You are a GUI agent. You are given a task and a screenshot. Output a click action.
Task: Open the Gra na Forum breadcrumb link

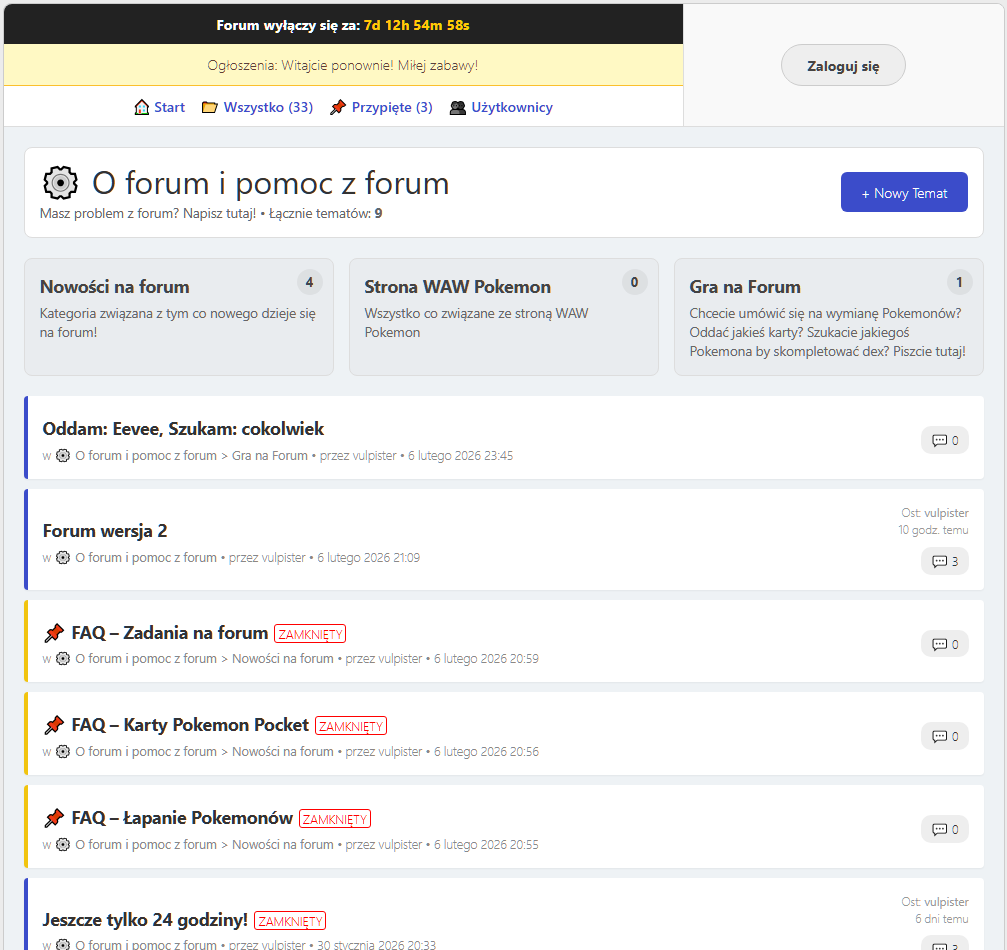[270, 455]
